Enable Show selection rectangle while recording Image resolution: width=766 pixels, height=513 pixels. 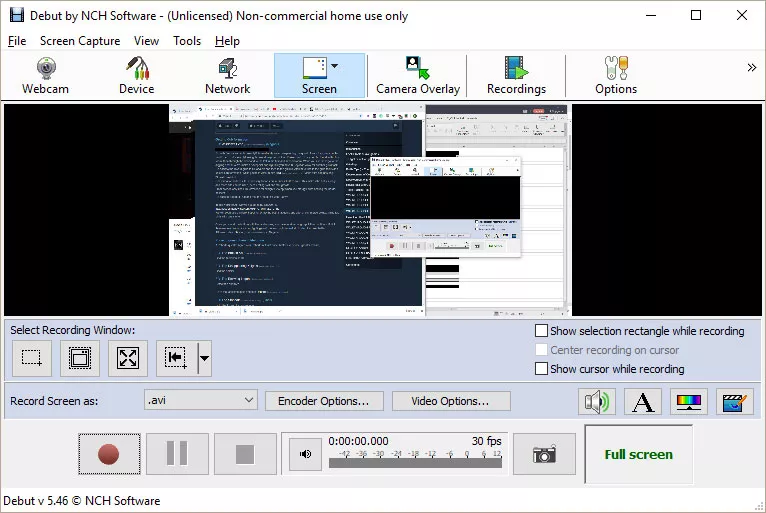tap(541, 331)
